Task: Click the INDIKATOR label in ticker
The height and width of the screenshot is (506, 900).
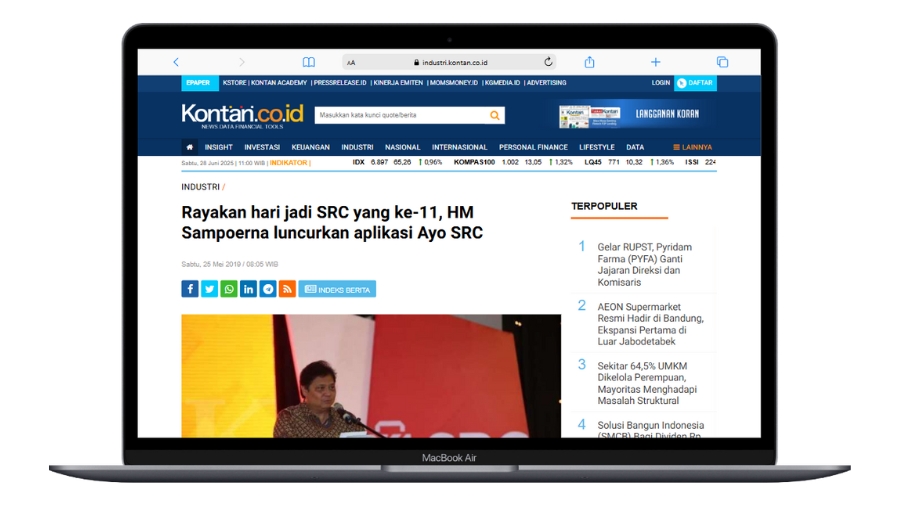Action: 289,163
